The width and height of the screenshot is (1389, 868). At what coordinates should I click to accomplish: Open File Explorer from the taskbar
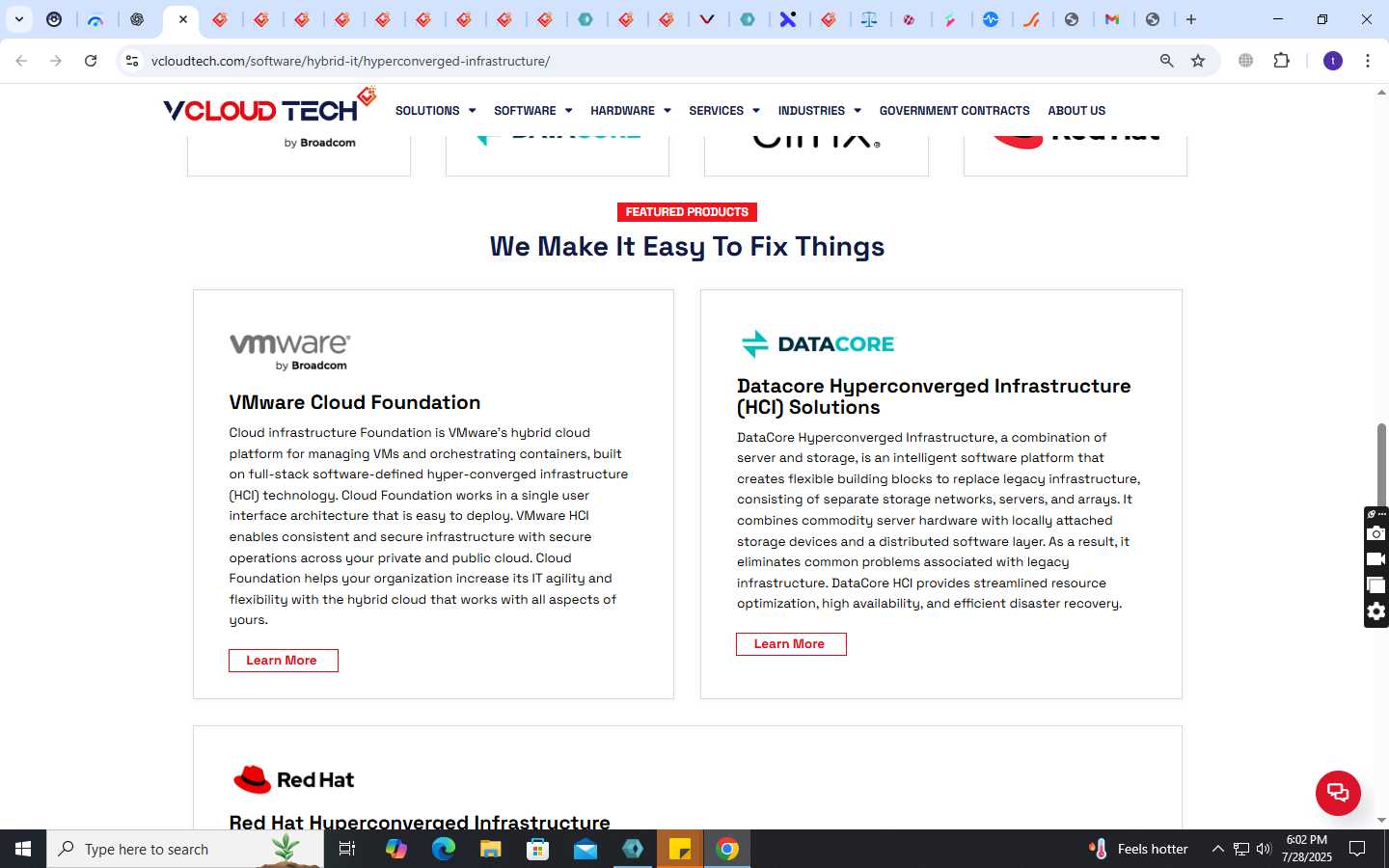(x=490, y=849)
